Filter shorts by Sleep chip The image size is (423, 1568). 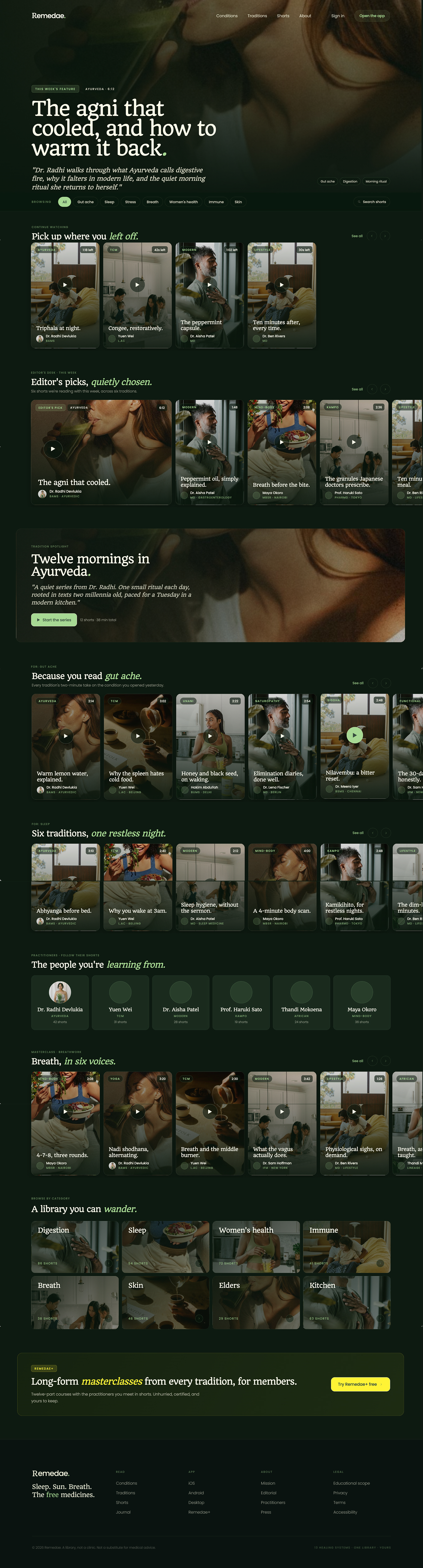109,202
